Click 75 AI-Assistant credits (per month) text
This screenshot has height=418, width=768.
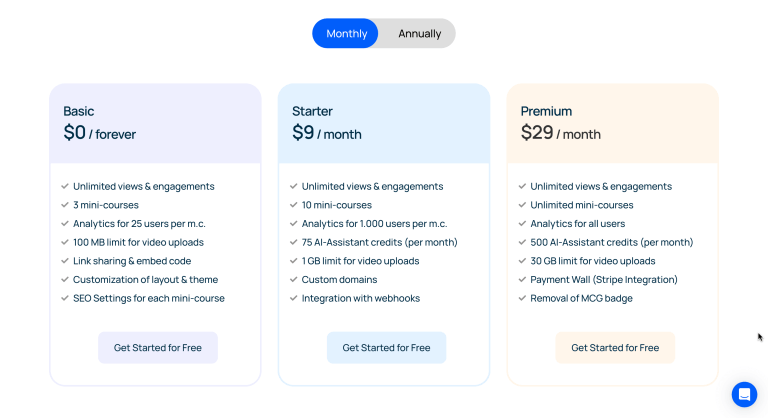[x=379, y=242]
